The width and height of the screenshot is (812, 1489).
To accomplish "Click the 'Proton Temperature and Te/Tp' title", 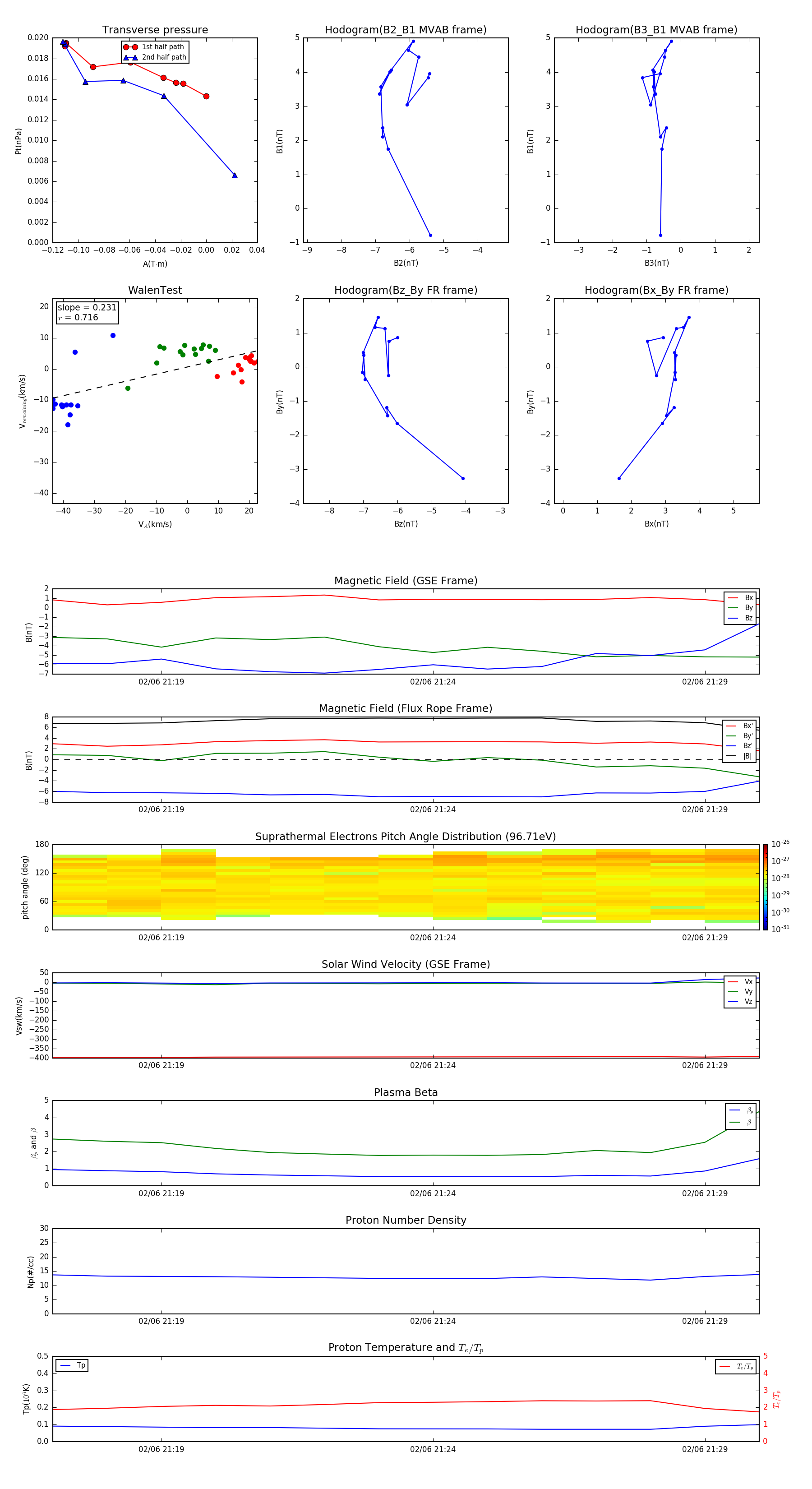I will [406, 1348].
